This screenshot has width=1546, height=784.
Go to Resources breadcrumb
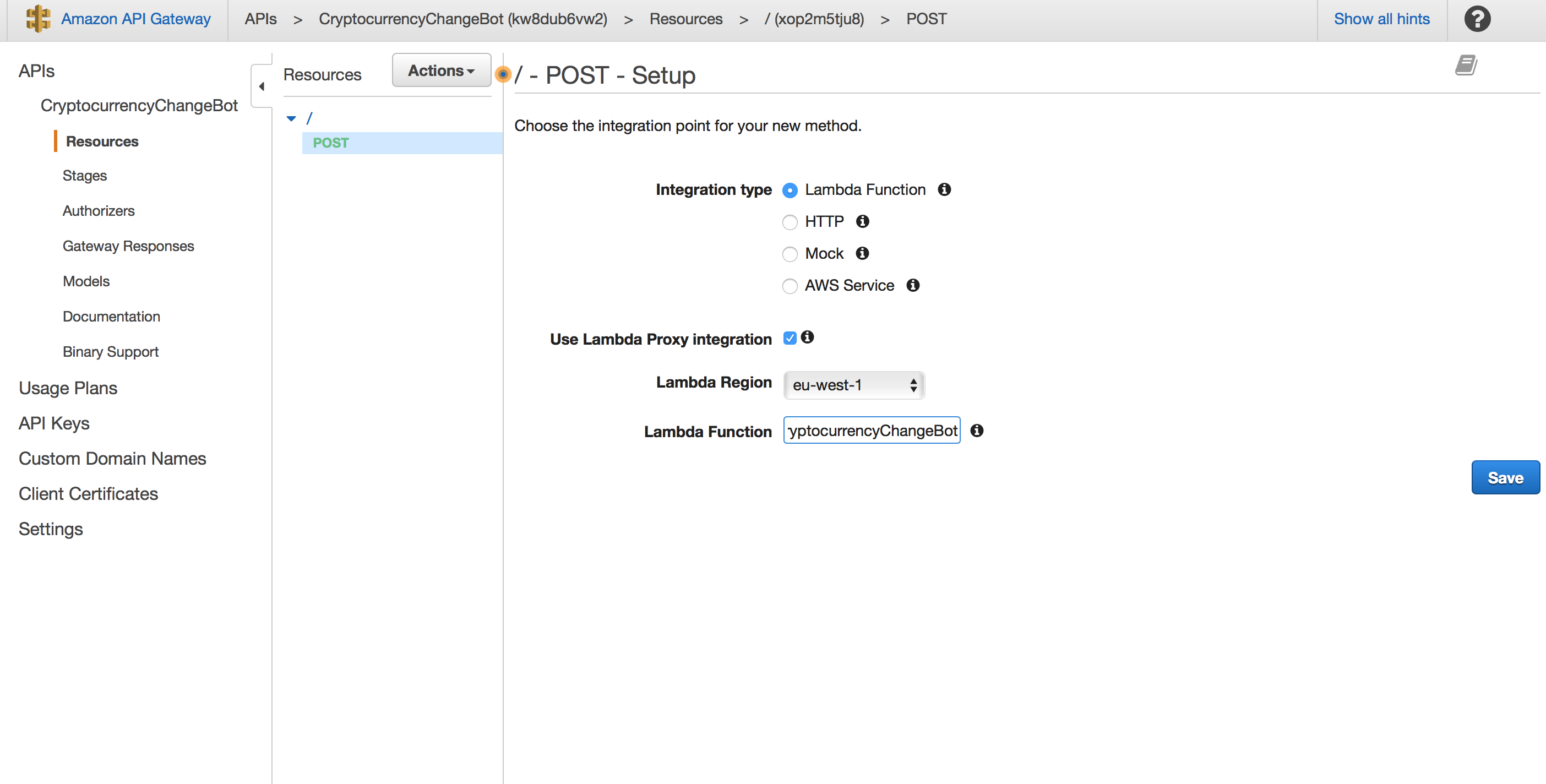[x=685, y=19]
